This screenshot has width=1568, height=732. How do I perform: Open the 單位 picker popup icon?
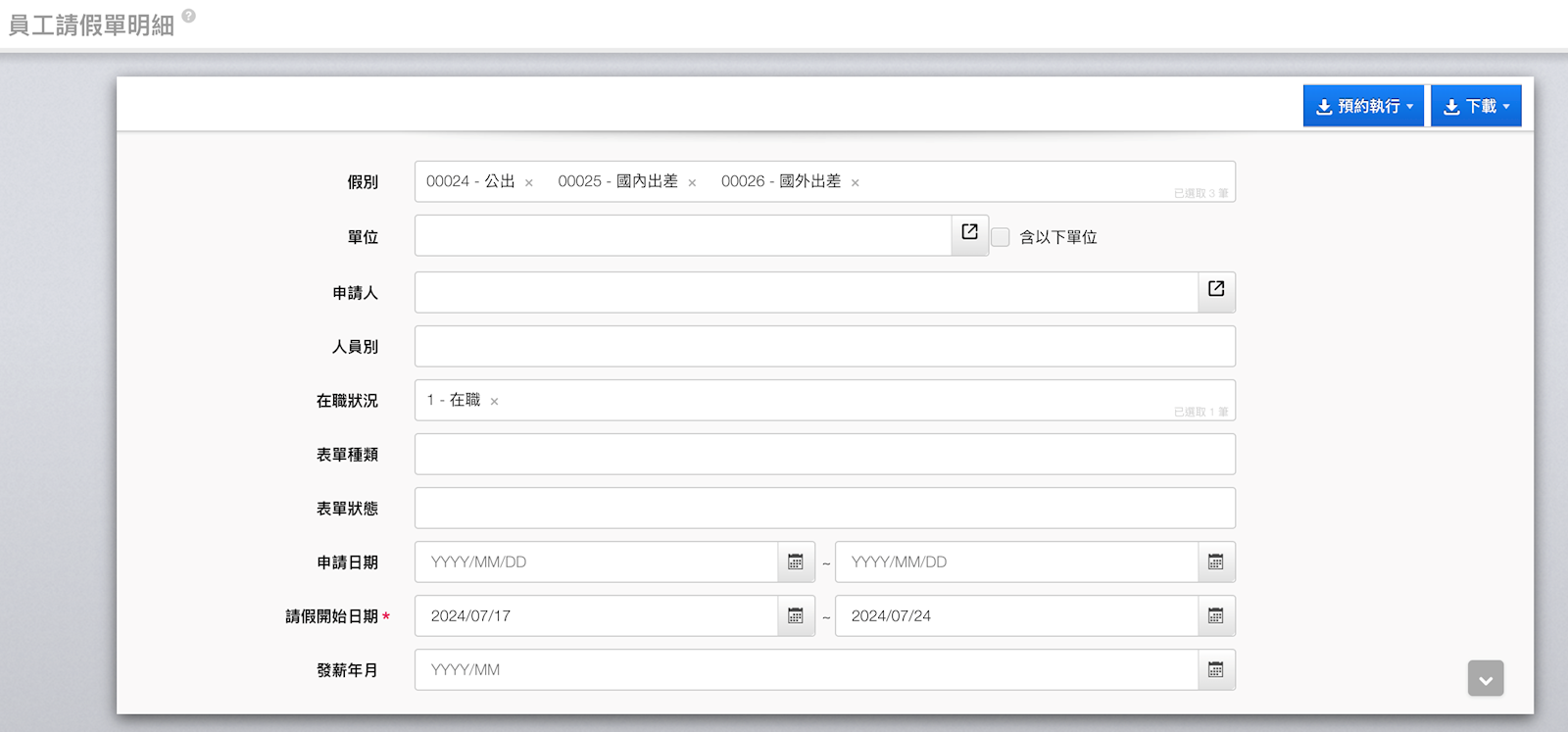[969, 233]
